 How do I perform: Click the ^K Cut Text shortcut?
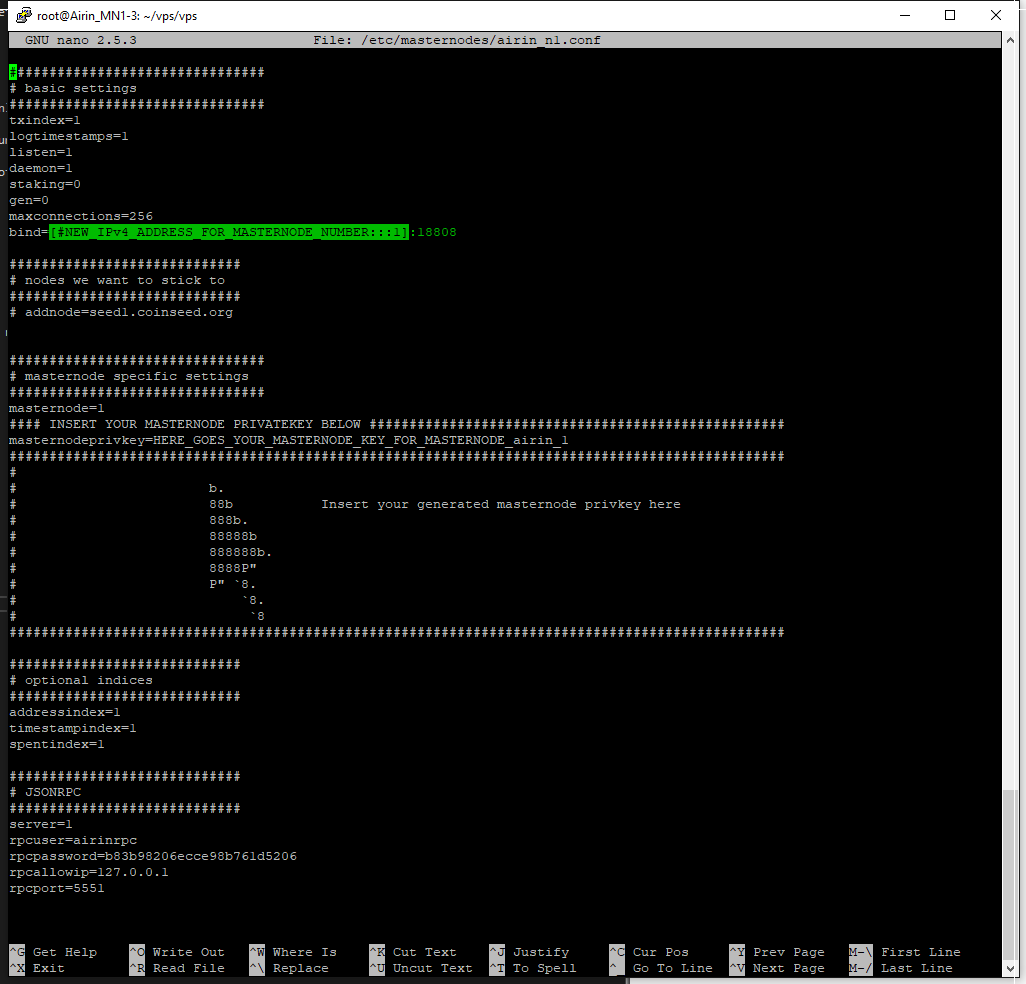pyautogui.click(x=413, y=953)
